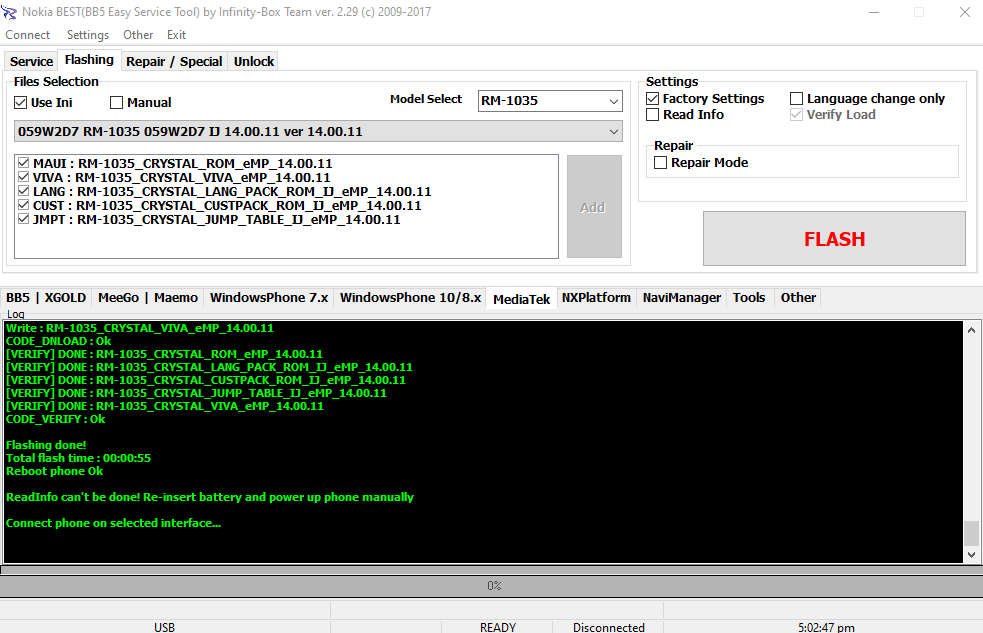Click the ReadInfo can't be done log line
Image resolution: width=983 pixels, height=633 pixels.
click(x=210, y=497)
